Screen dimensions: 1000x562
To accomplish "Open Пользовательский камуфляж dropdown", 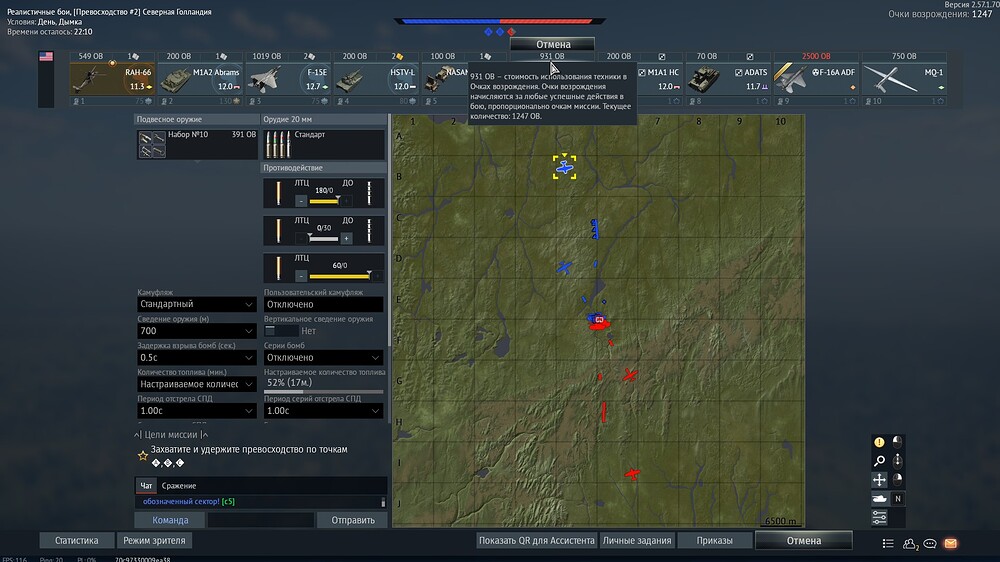I will point(323,304).
